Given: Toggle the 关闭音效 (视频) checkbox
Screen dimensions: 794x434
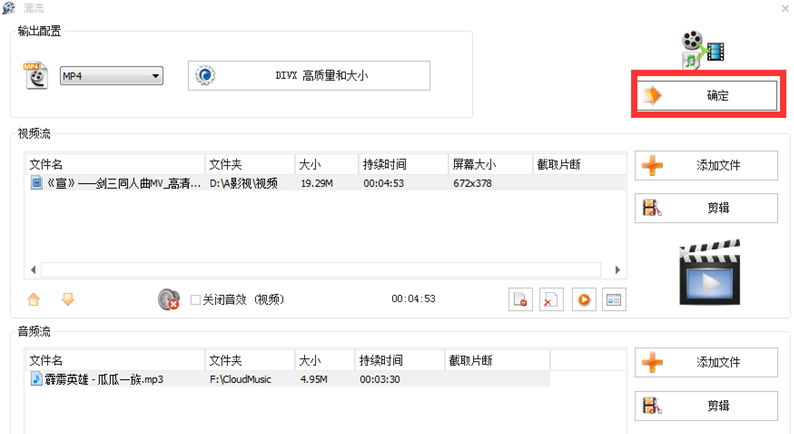Looking at the screenshot, I should click(196, 299).
